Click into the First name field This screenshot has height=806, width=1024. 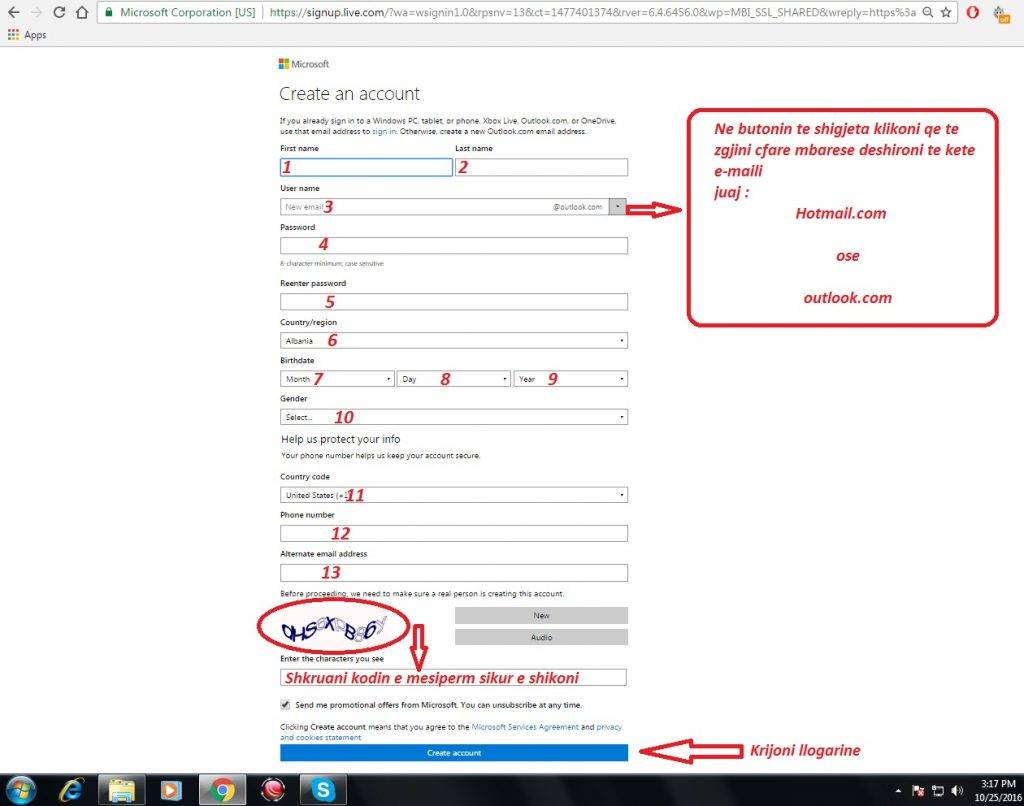click(366, 168)
